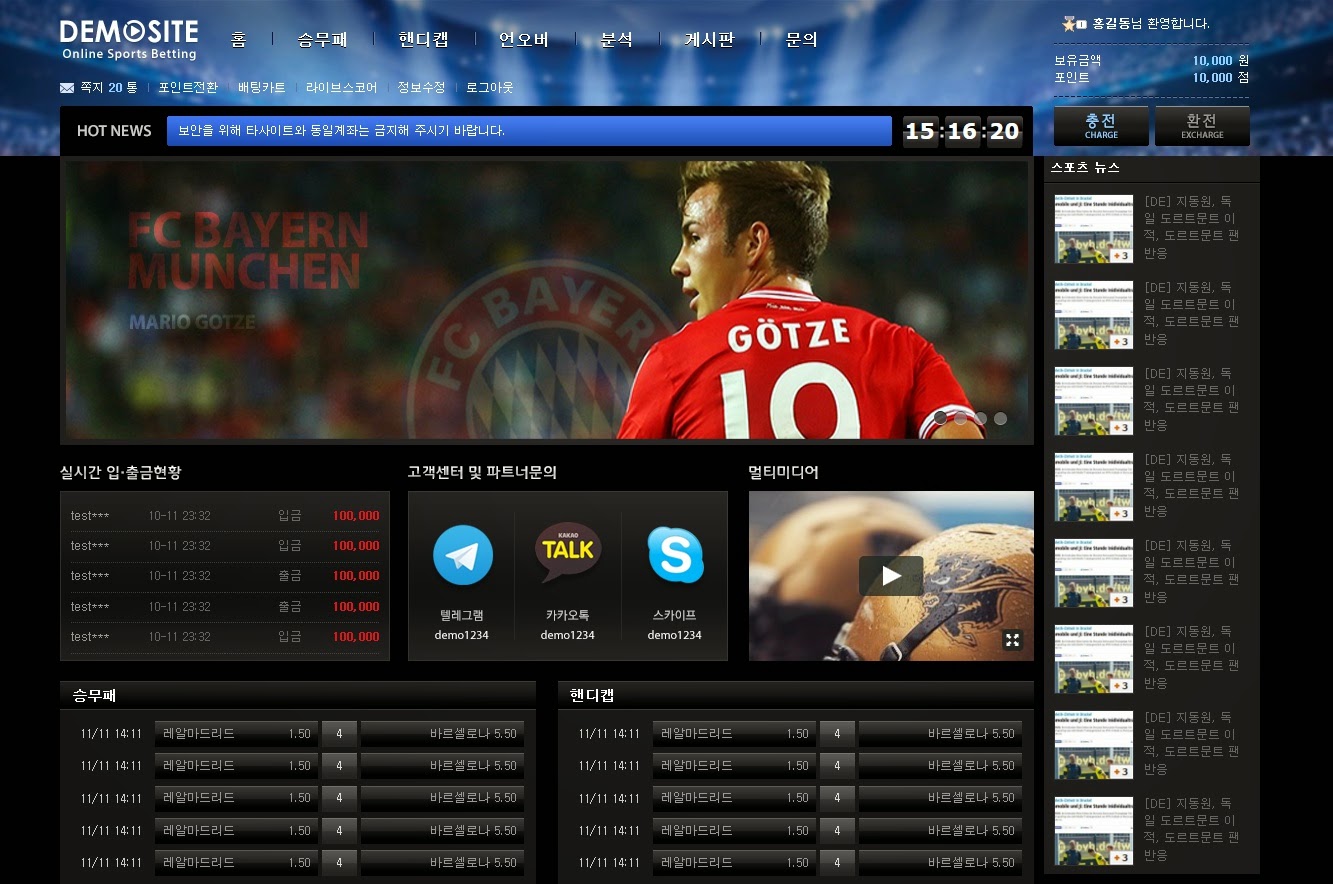Select the first banner carousel dot
Viewport: 1333px width, 884px height.
coord(940,418)
